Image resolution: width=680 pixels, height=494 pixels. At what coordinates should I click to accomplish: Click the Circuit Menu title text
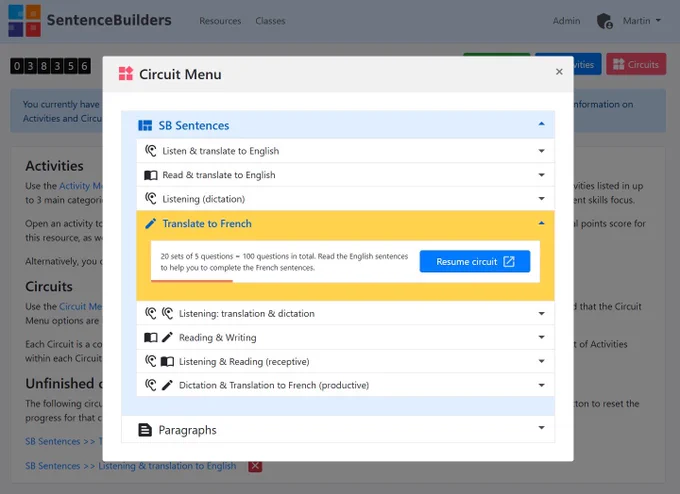tap(180, 74)
